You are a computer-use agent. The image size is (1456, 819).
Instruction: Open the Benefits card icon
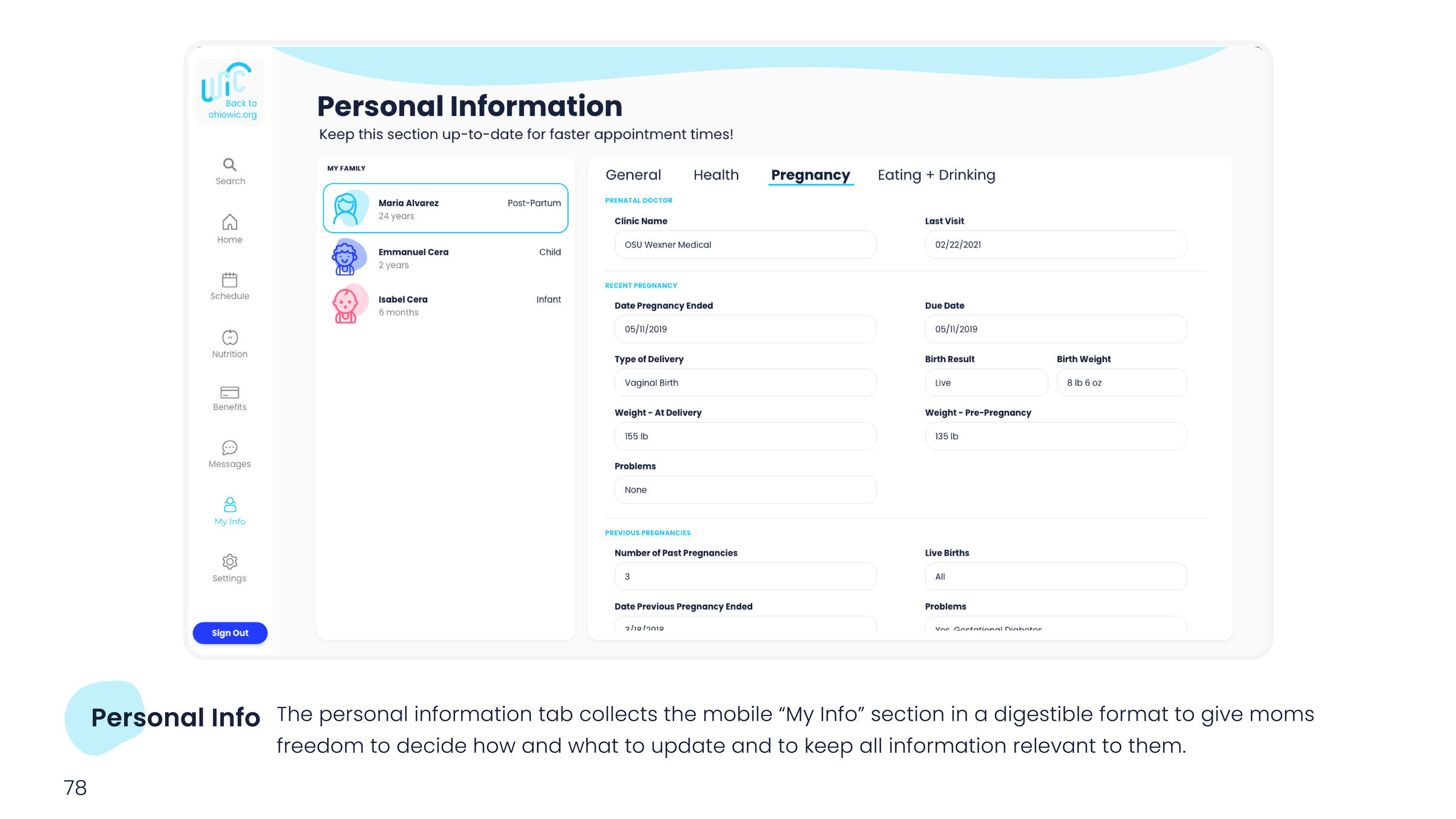tap(229, 393)
